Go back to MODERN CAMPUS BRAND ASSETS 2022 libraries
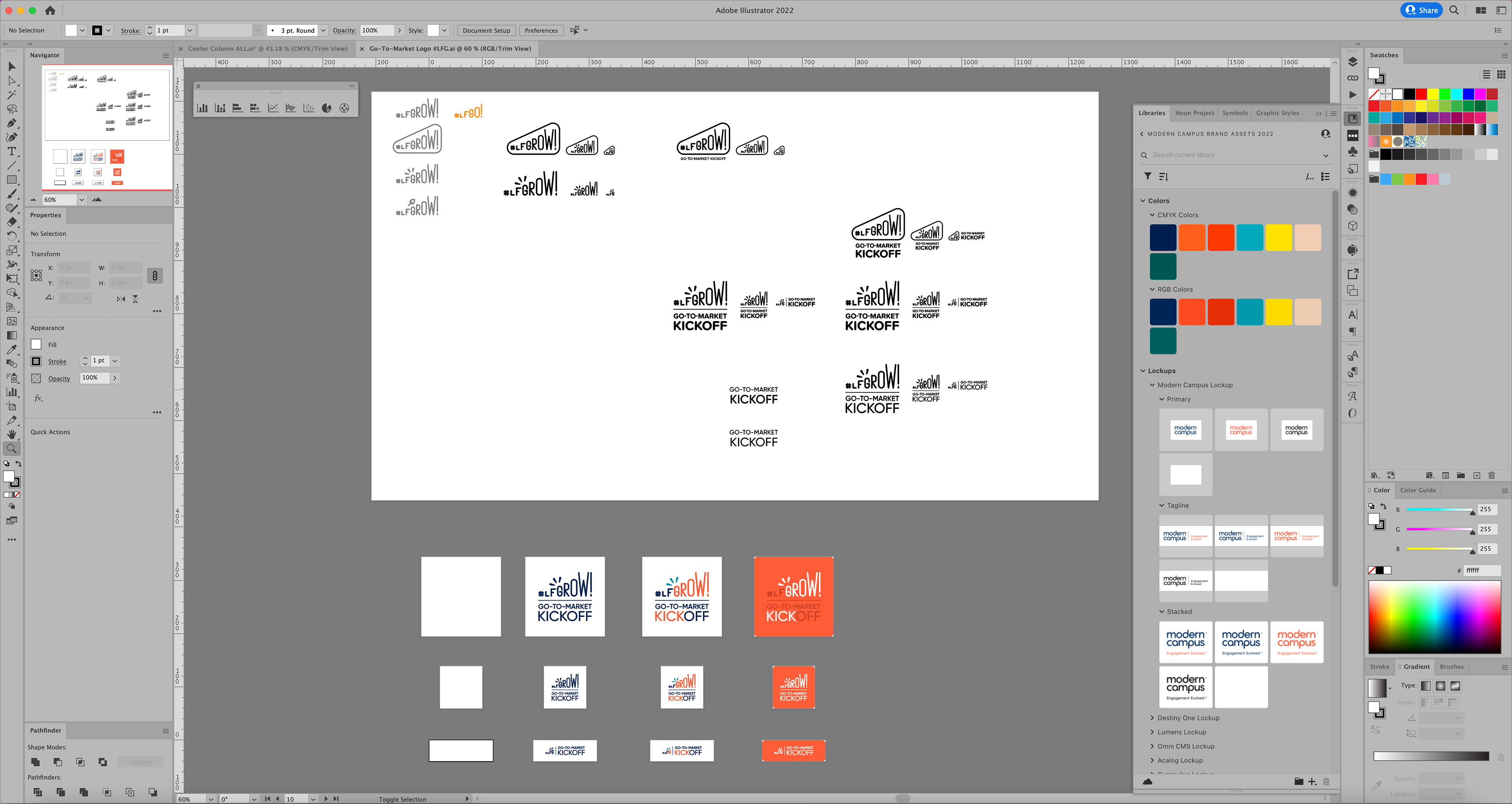The height and width of the screenshot is (804, 1512). point(1141,134)
